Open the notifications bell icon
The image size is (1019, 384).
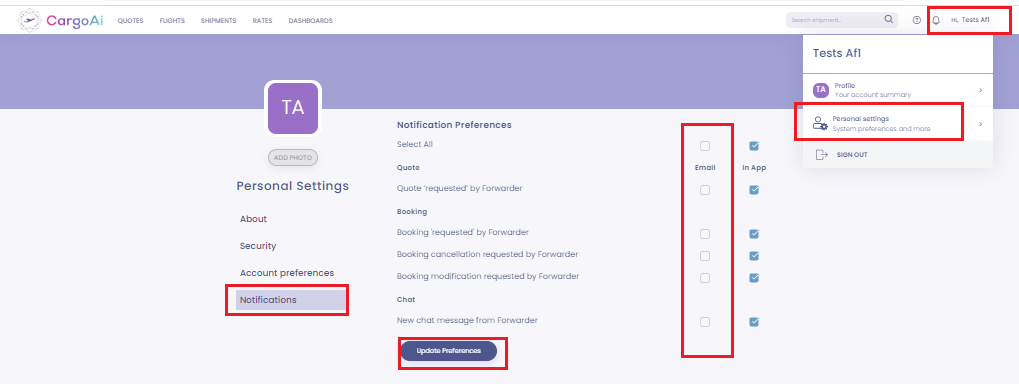[x=936, y=20]
